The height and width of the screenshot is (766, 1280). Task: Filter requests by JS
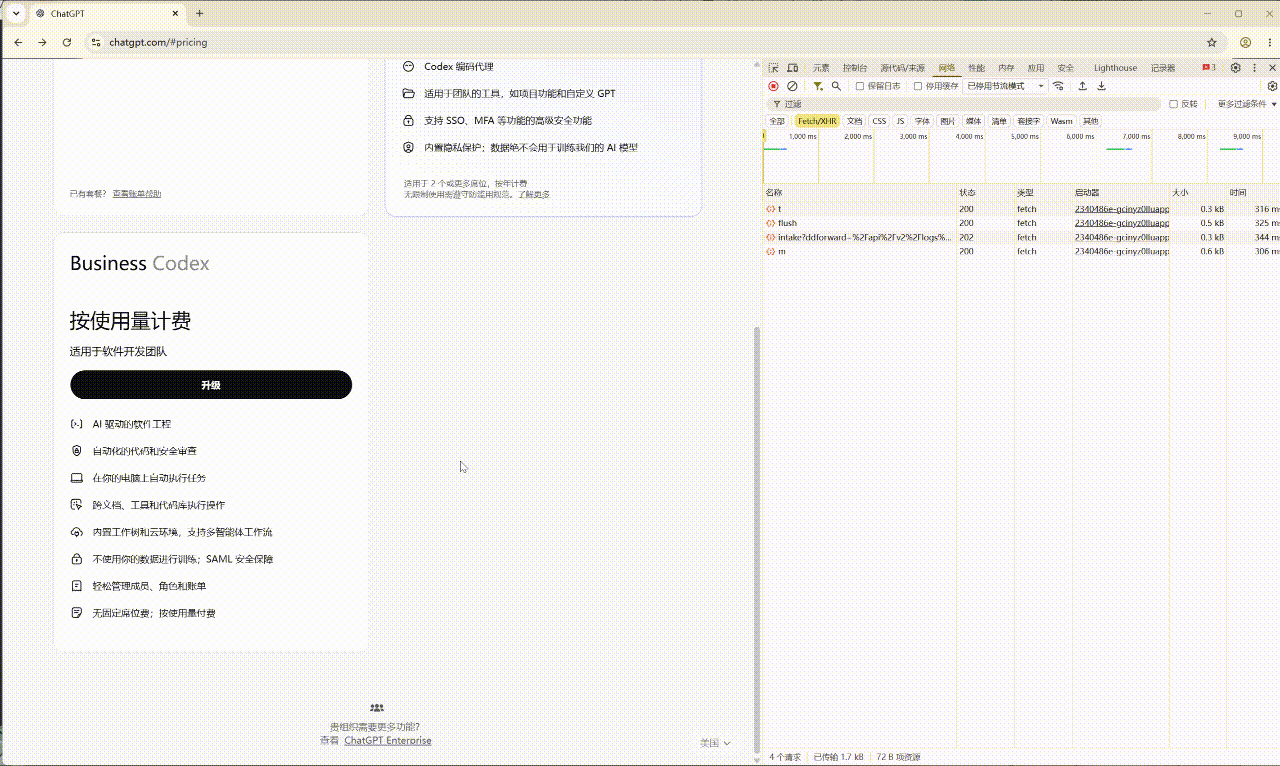900,121
